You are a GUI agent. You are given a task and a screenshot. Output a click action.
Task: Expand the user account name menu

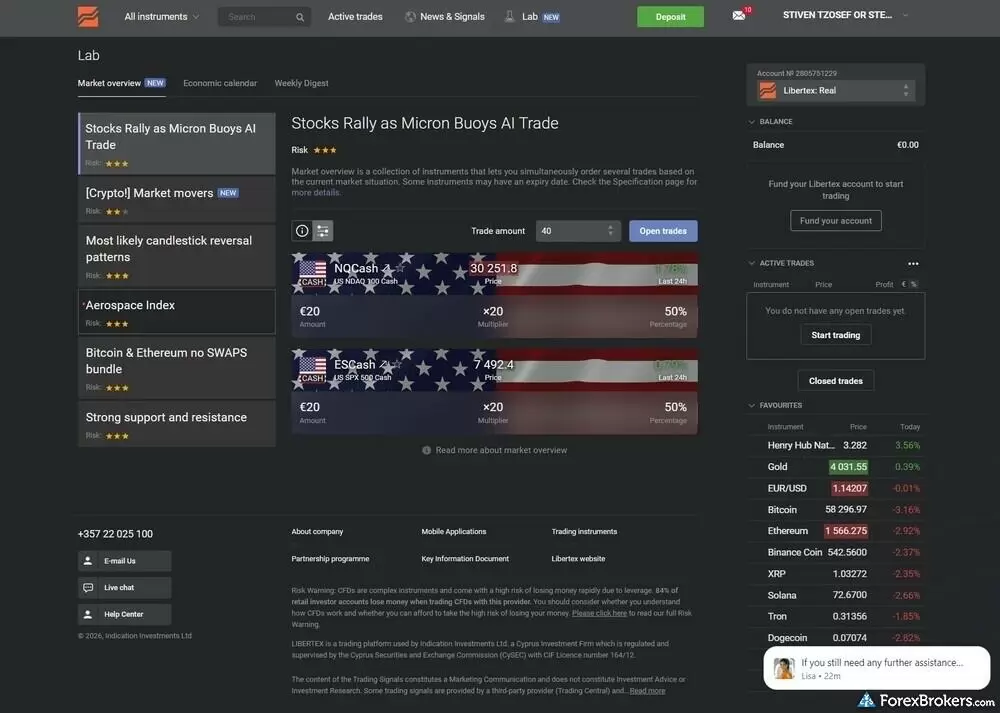tap(845, 15)
